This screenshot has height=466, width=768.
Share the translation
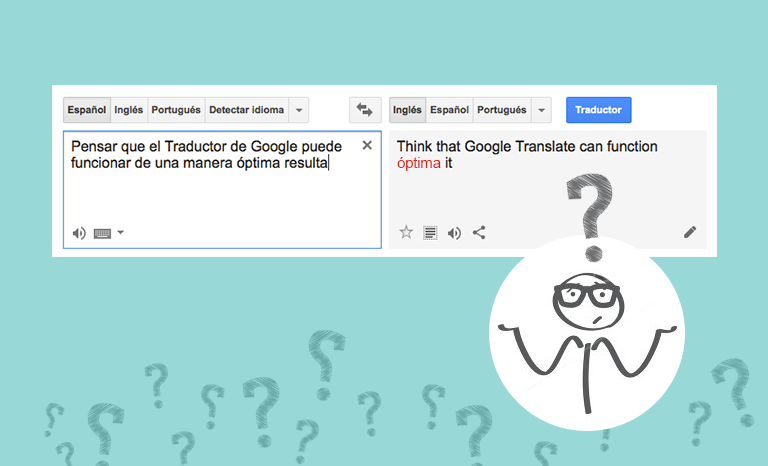(479, 232)
